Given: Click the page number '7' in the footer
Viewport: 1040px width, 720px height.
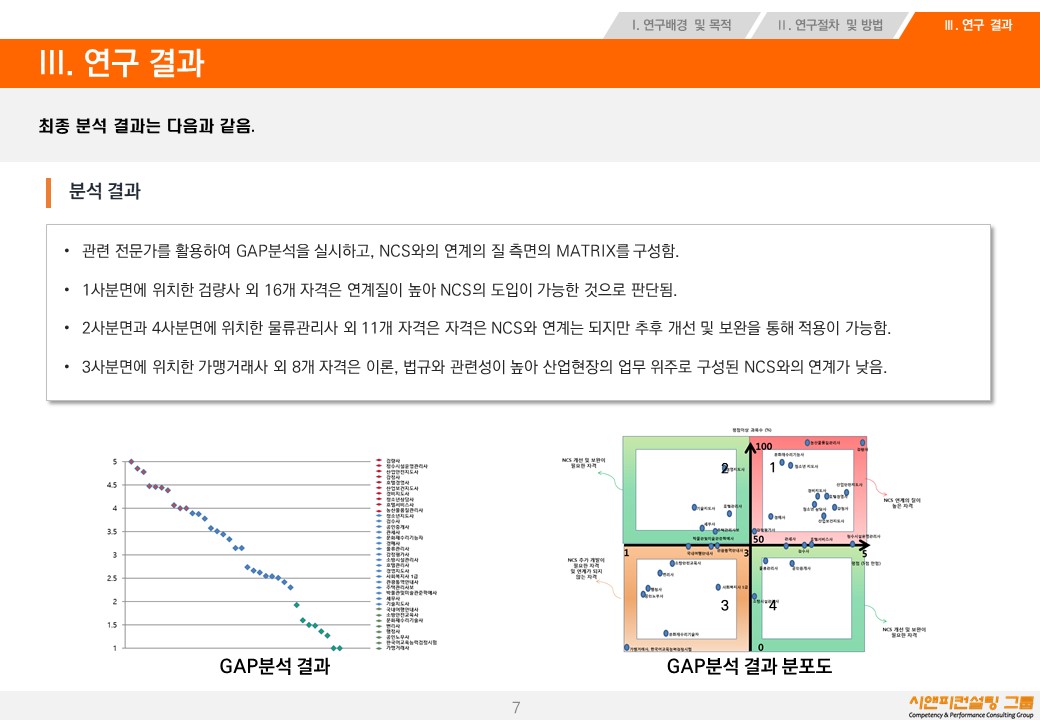Looking at the screenshot, I should (x=516, y=707).
